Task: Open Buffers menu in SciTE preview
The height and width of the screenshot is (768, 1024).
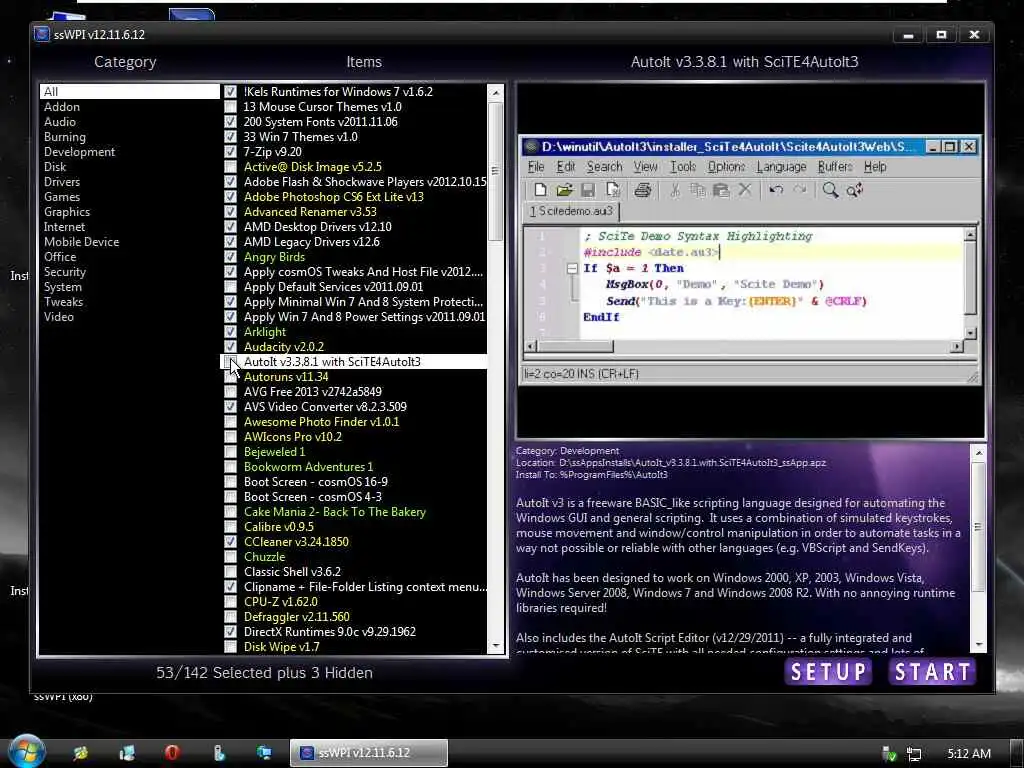Action: click(835, 167)
